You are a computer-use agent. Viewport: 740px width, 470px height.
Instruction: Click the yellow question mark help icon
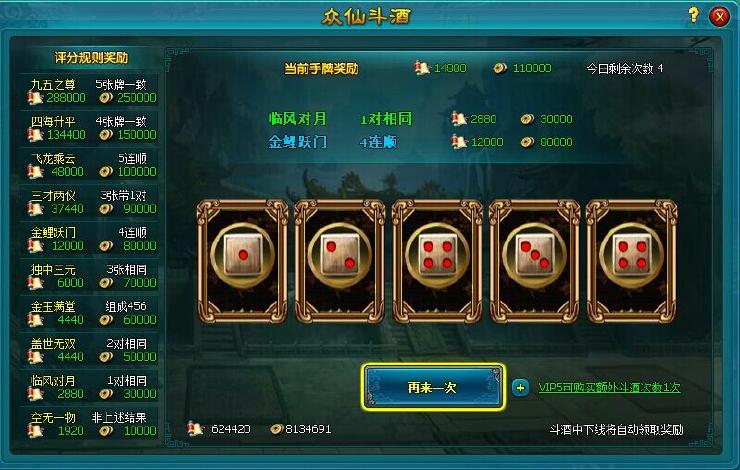pos(693,16)
